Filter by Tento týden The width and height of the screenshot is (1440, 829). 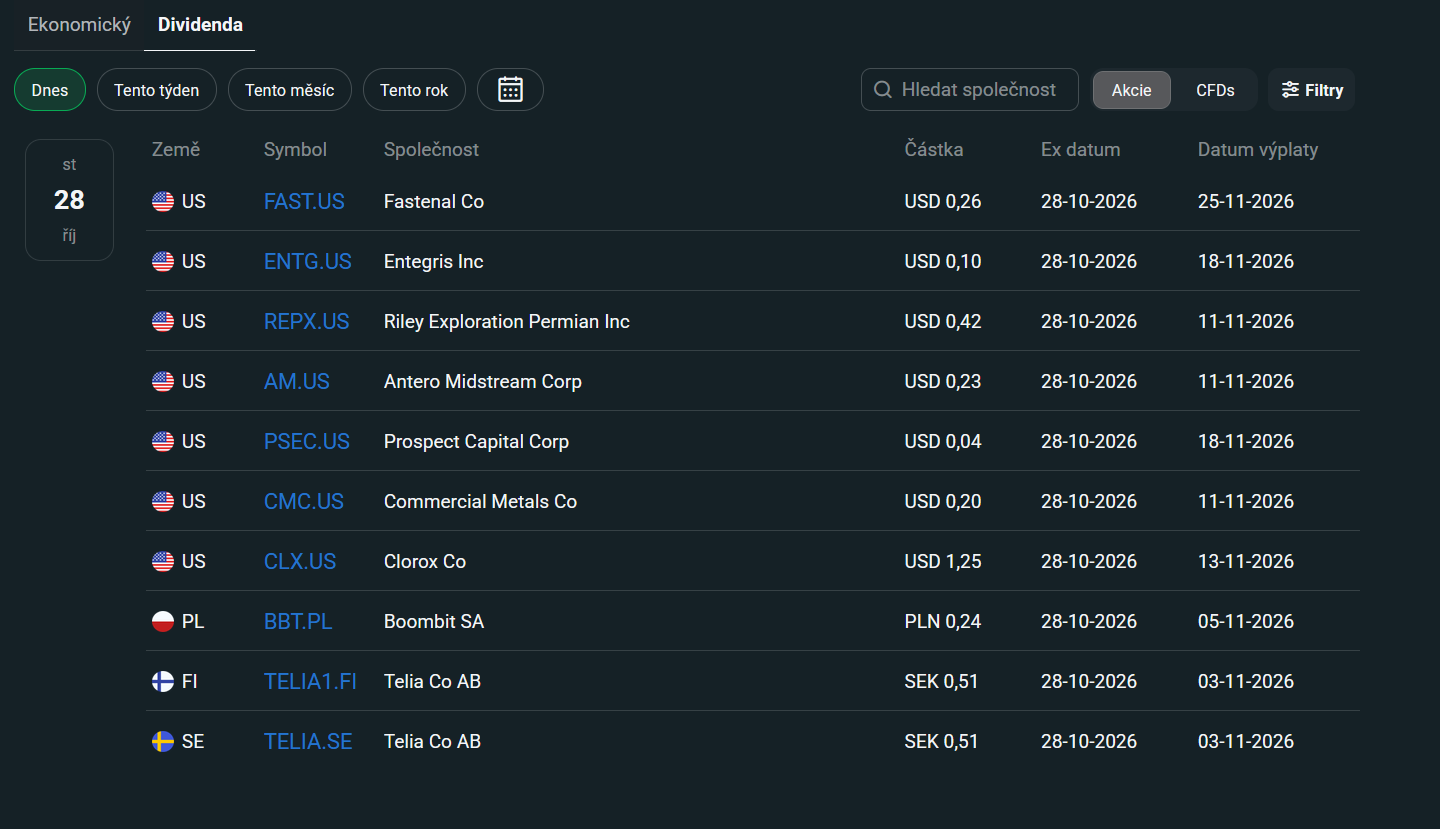point(156,90)
